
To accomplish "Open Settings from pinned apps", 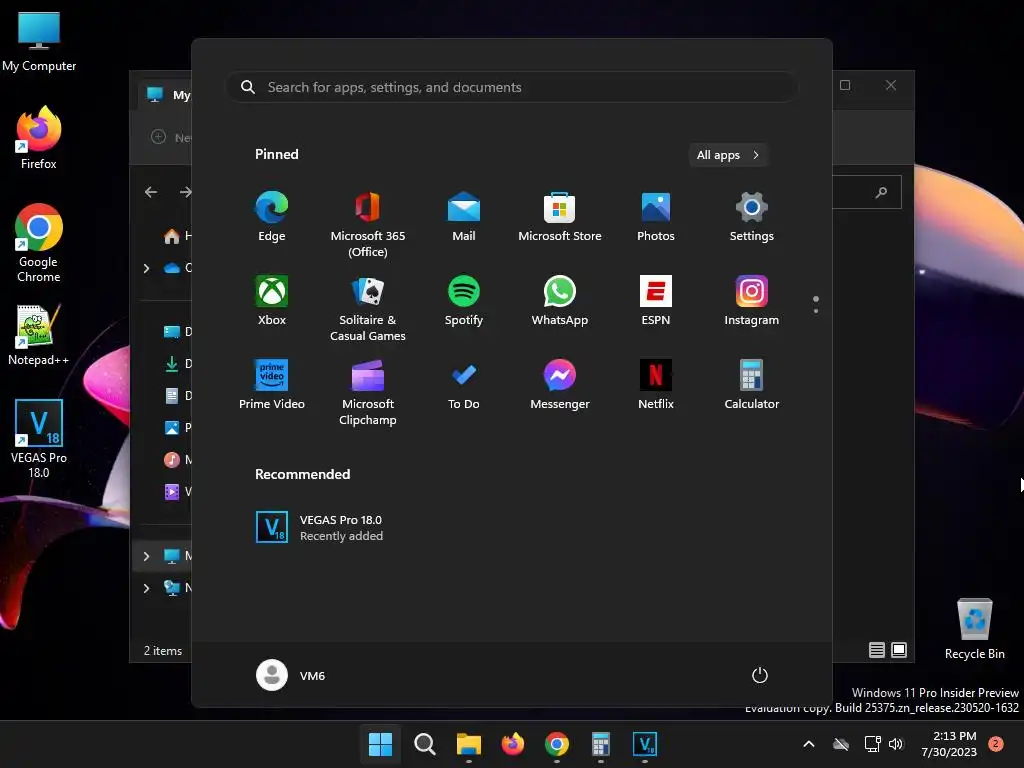I will (752, 216).
